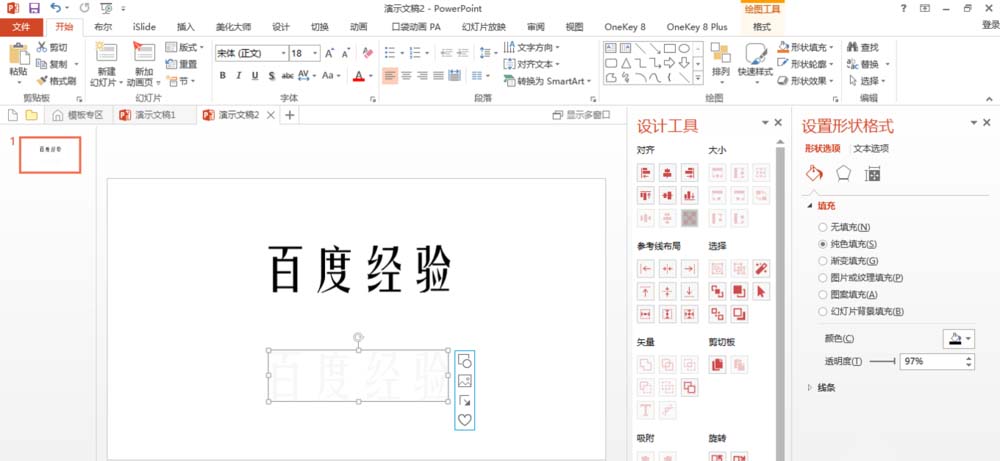Click the 登录 sign-in link
The height and width of the screenshot is (461, 1000).
pyautogui.click(x=990, y=25)
